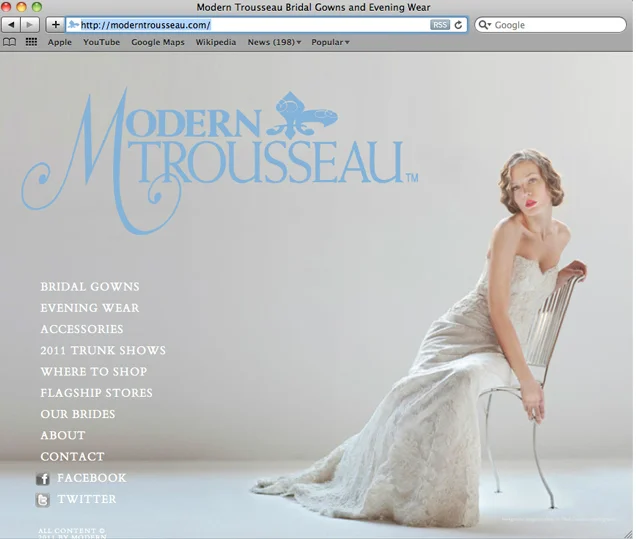This screenshot has height=539, width=636.
Task: Click the window resize grip corner
Action: point(628,534)
